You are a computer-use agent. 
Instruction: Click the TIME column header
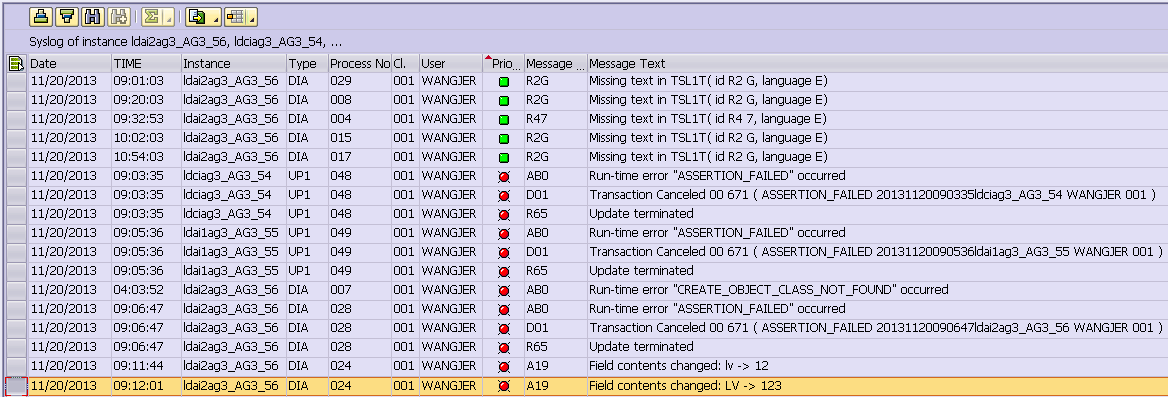[147, 64]
